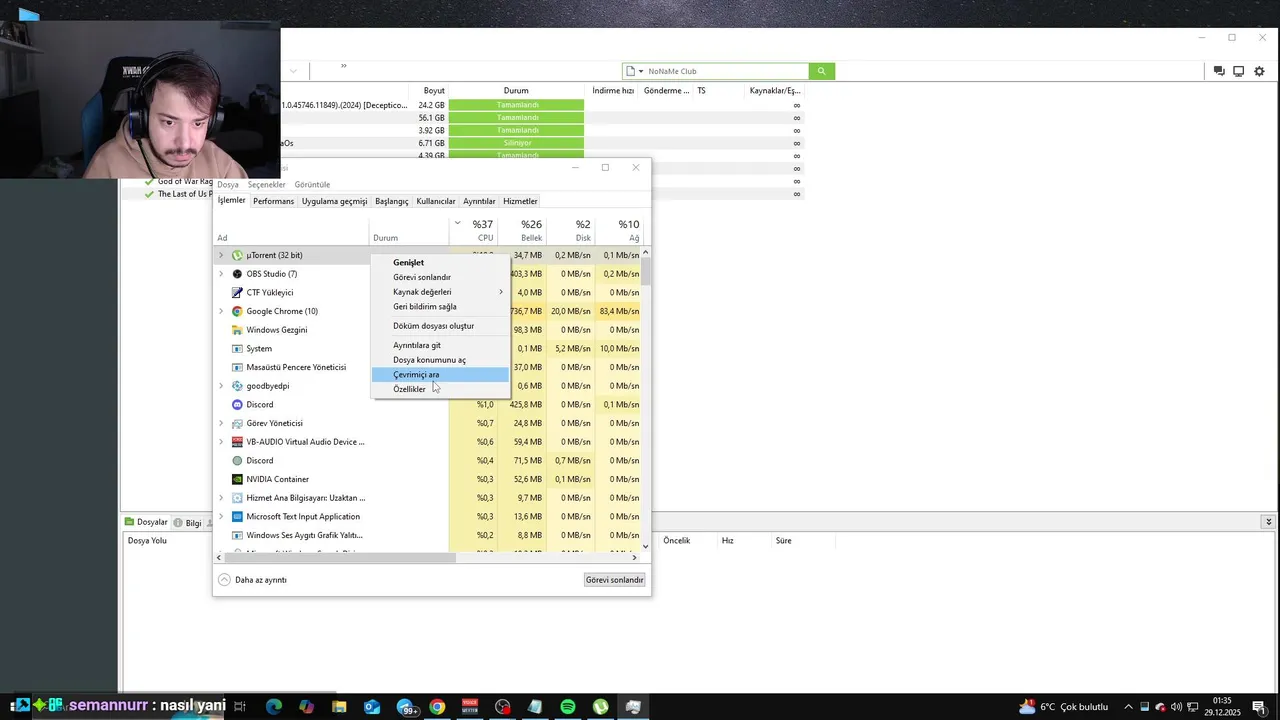
Task: Click the taskbar clock showing 01:35
Action: click(1225, 707)
